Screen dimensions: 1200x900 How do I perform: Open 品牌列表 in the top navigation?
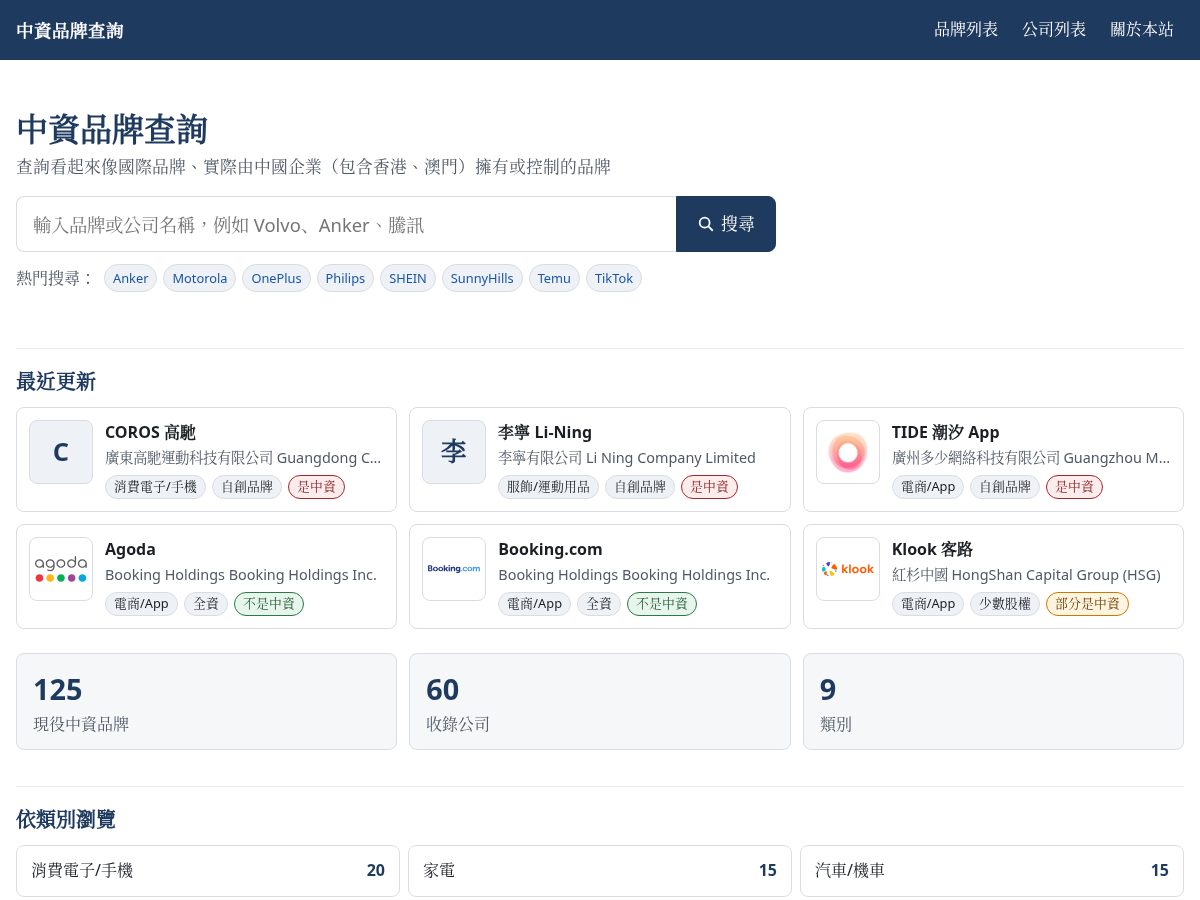(x=966, y=30)
